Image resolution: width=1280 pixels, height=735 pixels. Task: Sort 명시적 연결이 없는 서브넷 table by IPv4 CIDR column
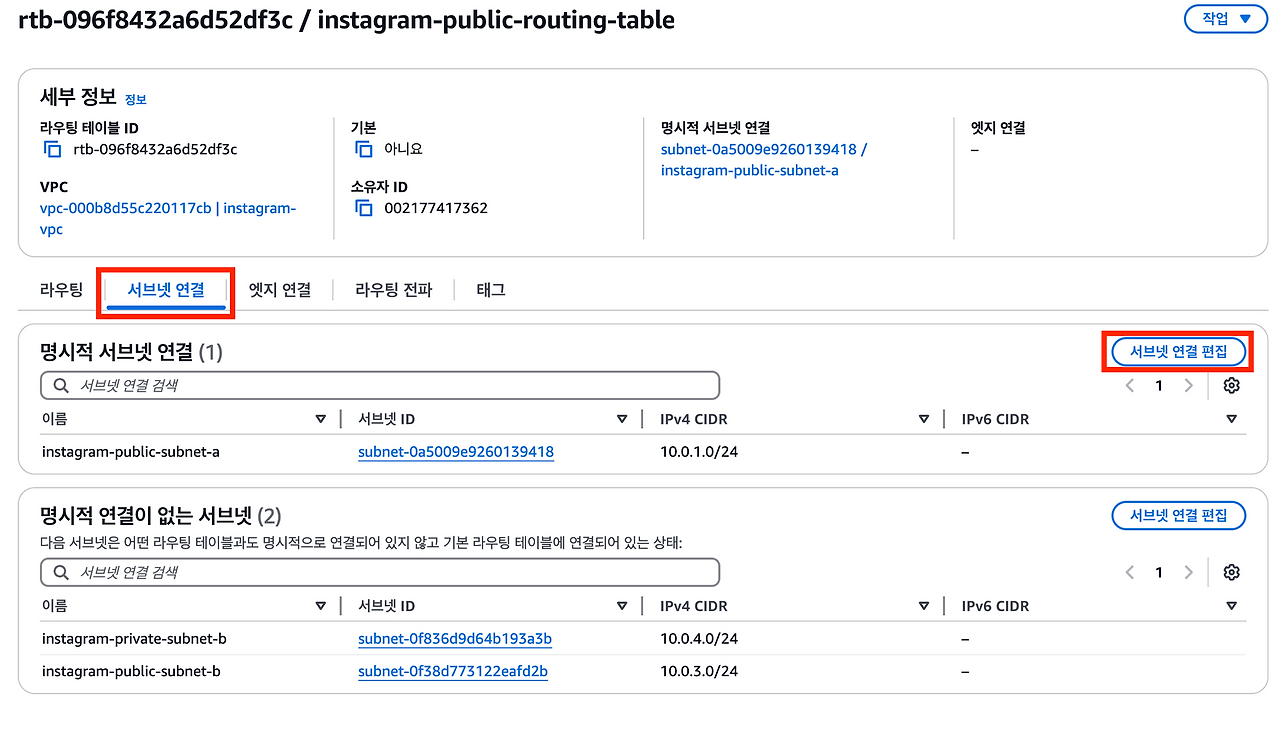(x=924, y=606)
